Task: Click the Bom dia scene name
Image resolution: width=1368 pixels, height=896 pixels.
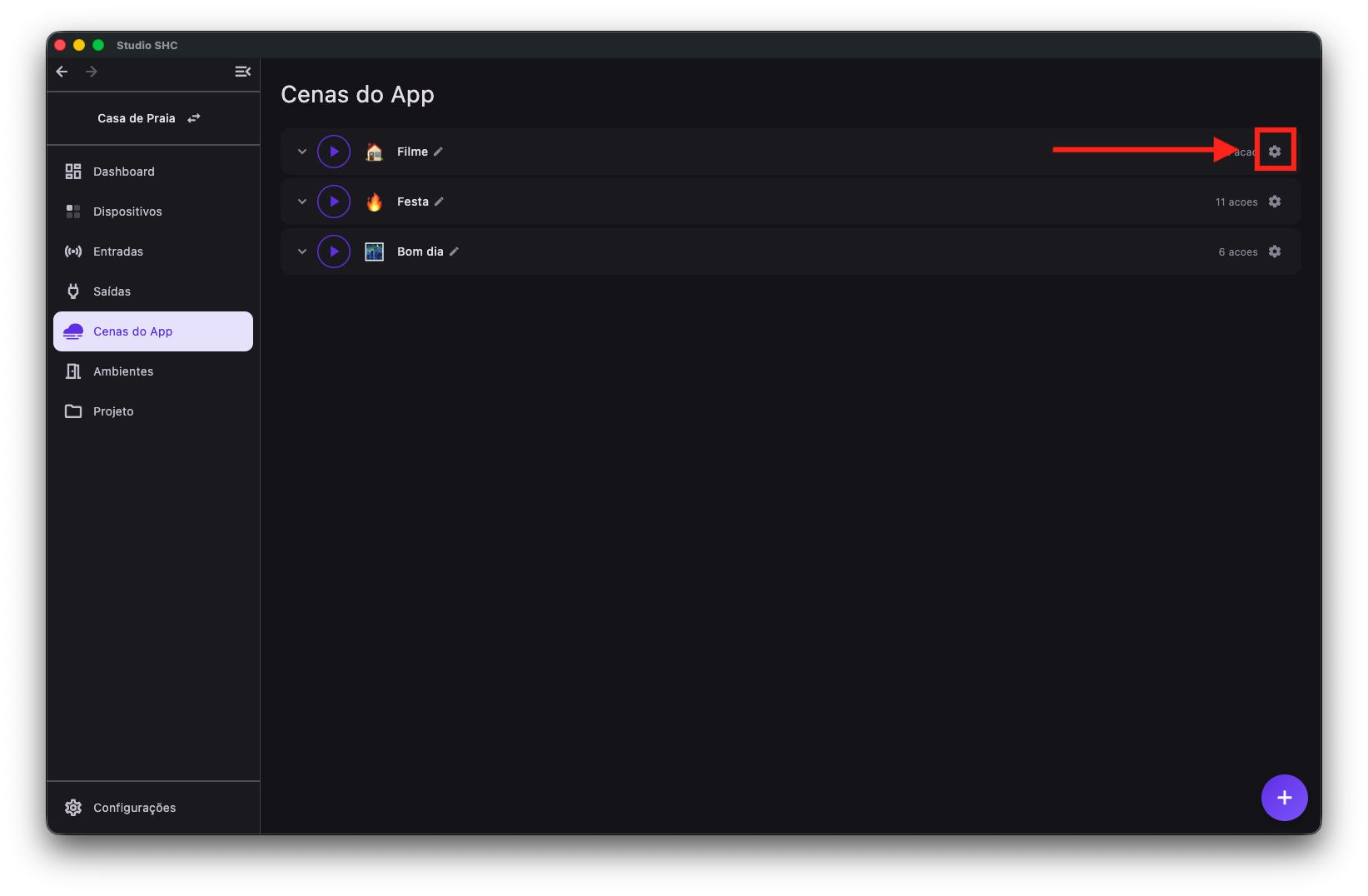Action: coord(420,251)
